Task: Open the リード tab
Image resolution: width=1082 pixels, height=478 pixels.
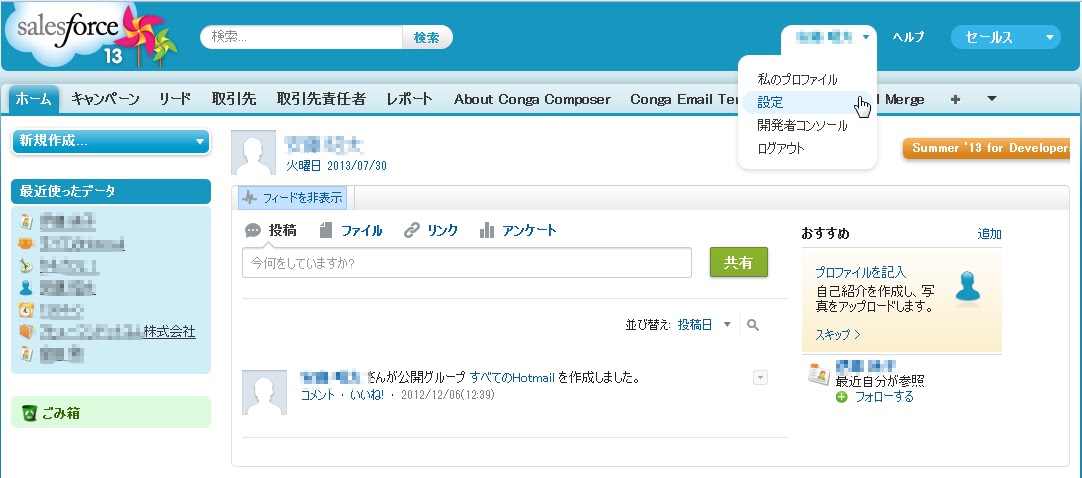Action: (x=175, y=99)
